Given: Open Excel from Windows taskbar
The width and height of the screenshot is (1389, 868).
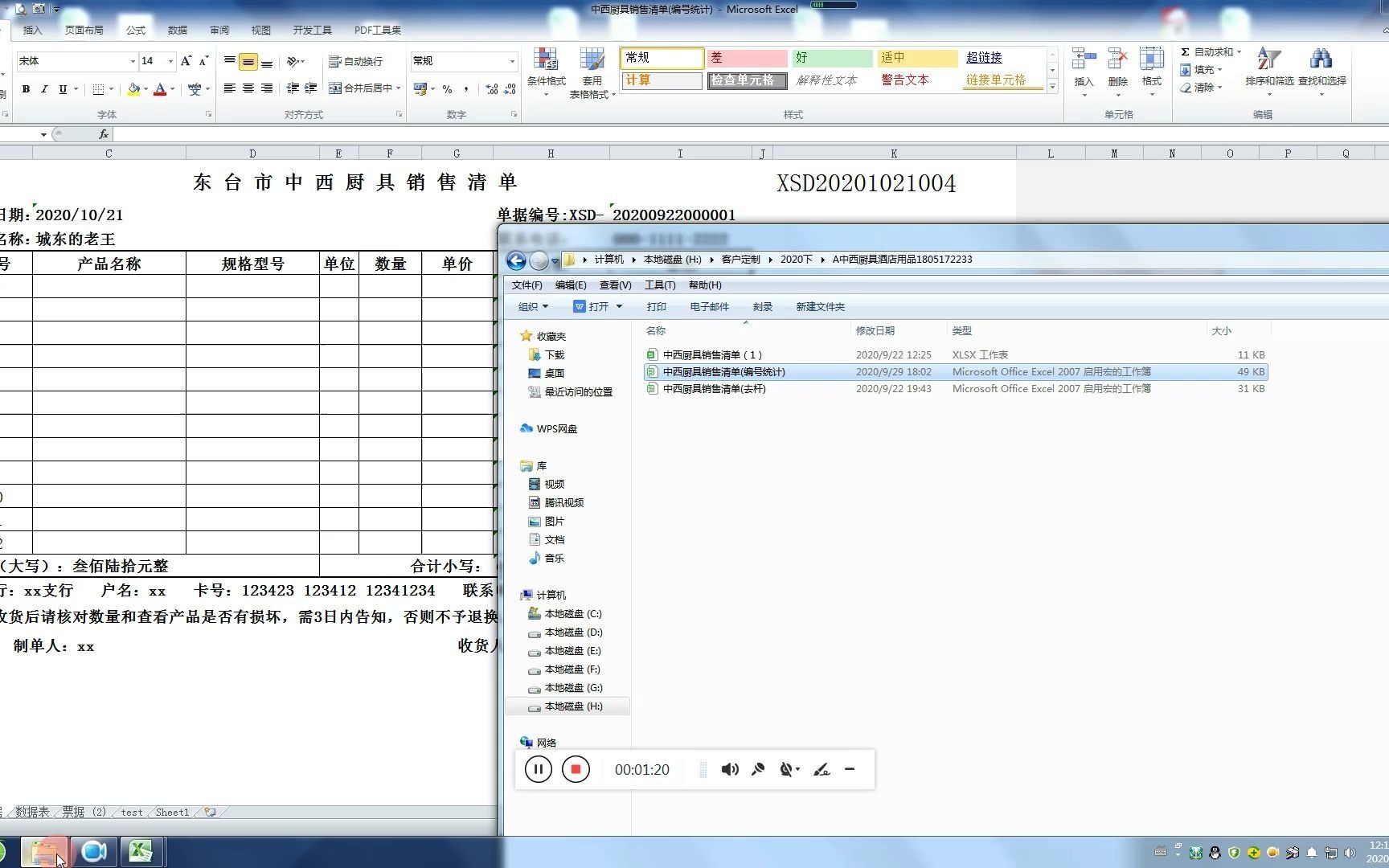Looking at the screenshot, I should tap(141, 852).
